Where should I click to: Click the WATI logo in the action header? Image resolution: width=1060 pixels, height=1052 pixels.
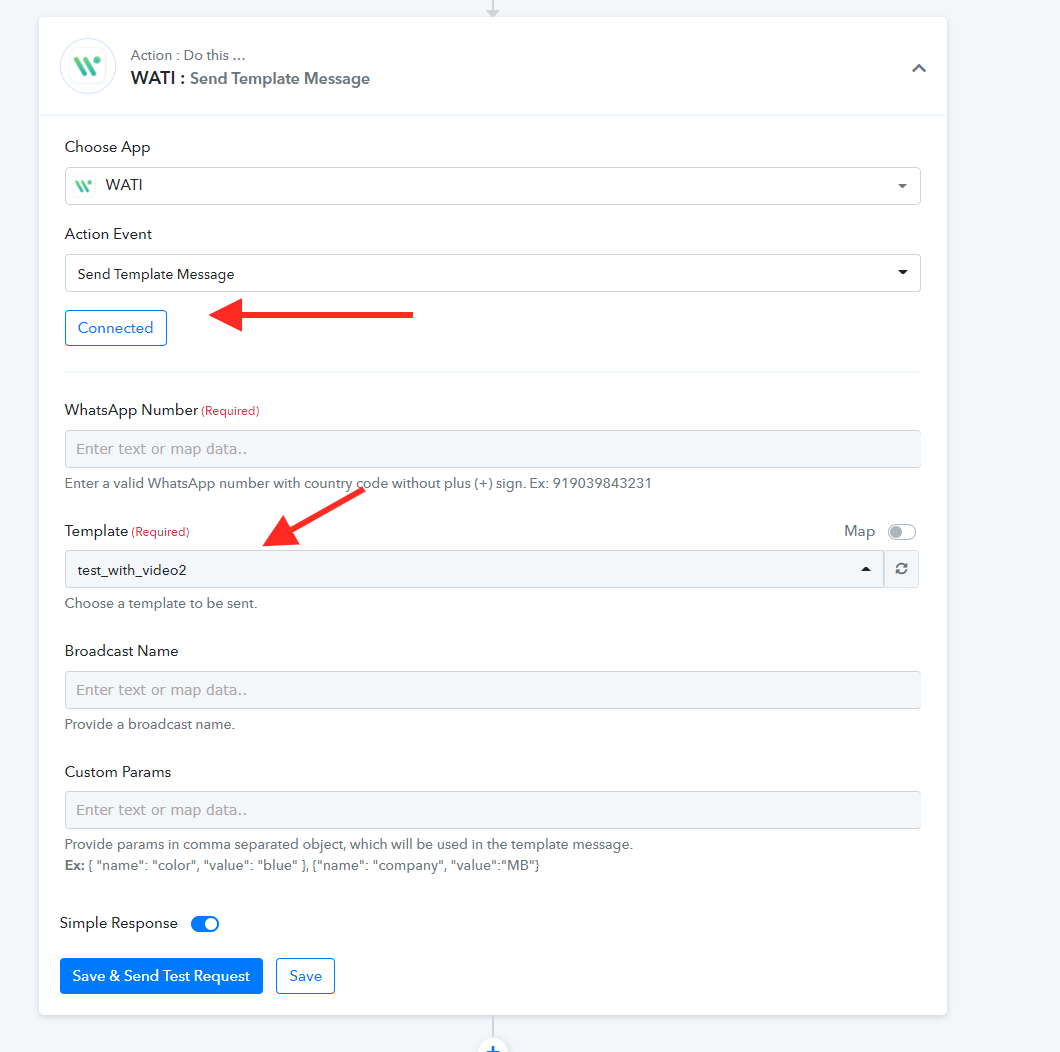point(88,67)
